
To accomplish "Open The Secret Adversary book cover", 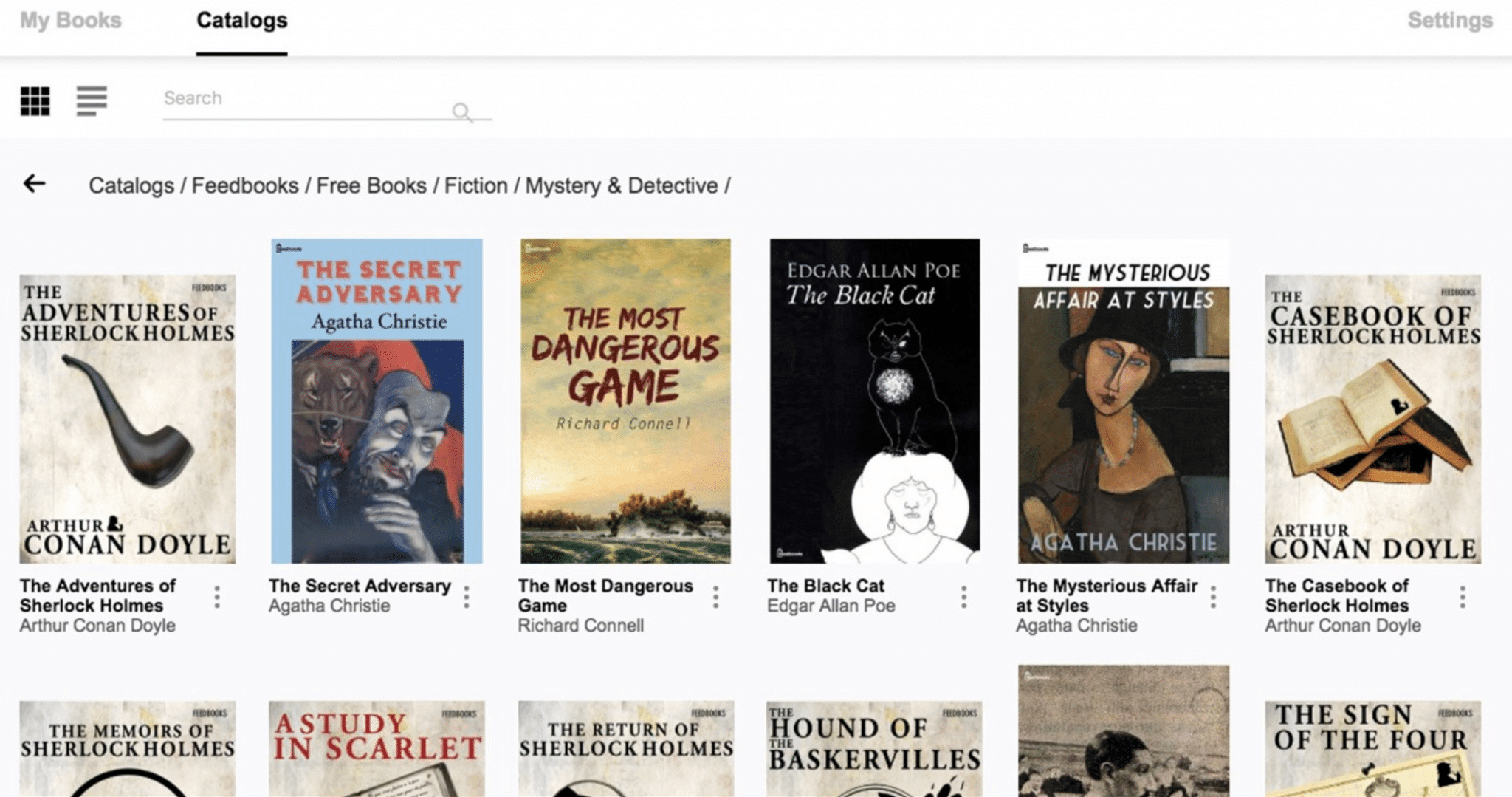I will point(377,401).
